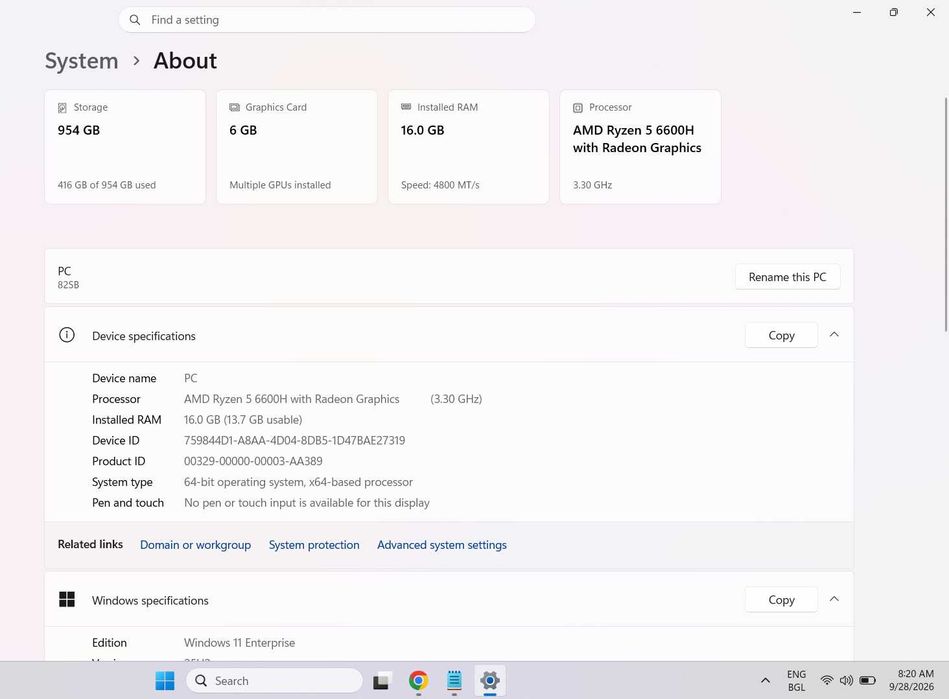This screenshot has width=949, height=699.
Task: Click the 'Related links' label
Action: coord(90,544)
